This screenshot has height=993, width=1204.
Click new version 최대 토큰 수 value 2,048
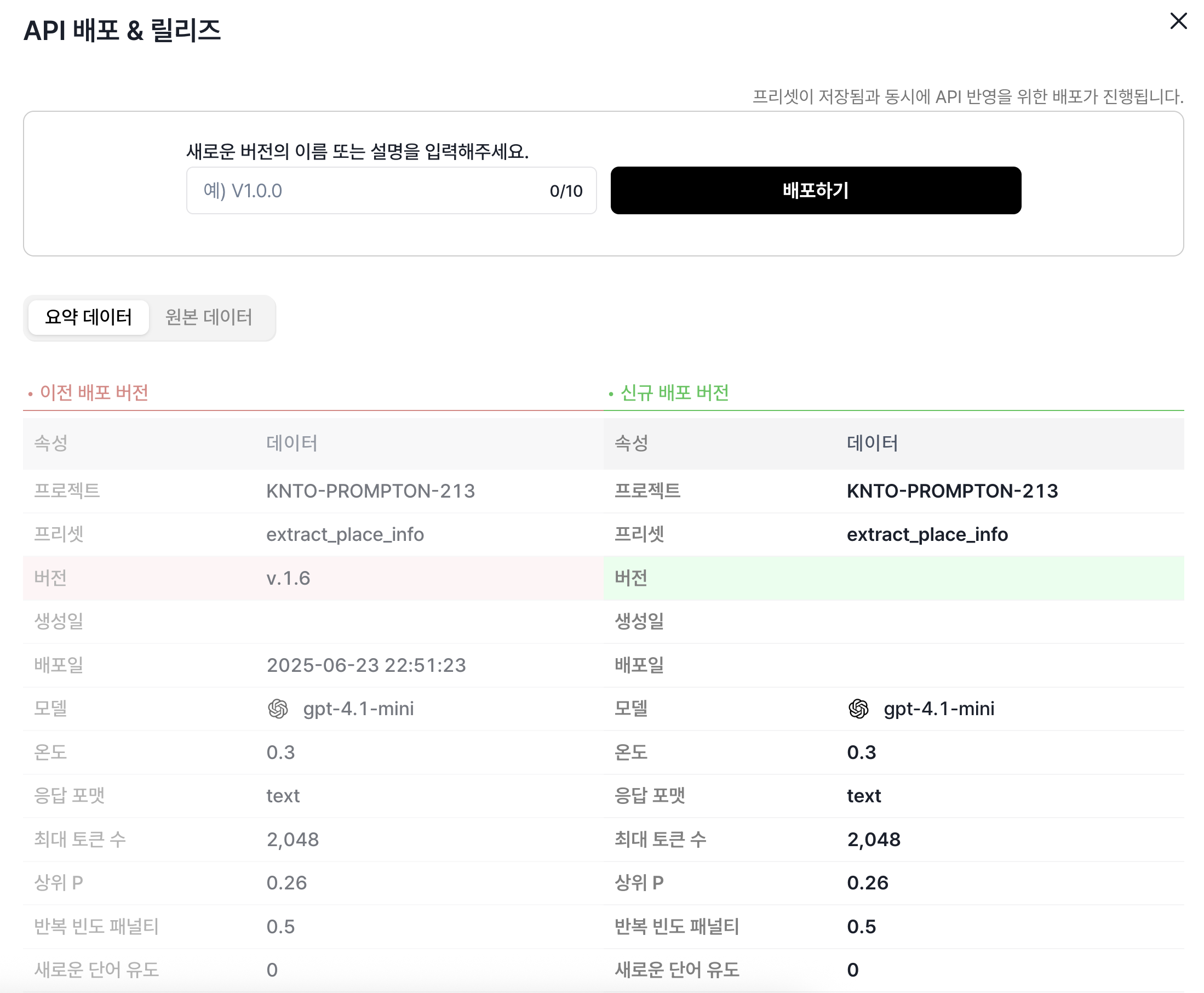tap(874, 840)
